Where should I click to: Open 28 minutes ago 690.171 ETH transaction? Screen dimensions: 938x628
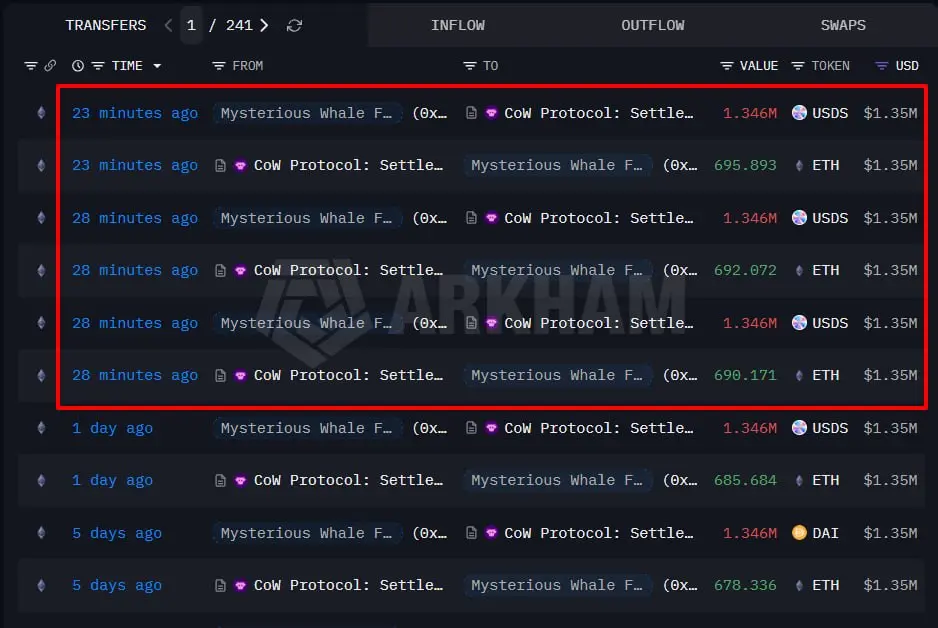135,375
